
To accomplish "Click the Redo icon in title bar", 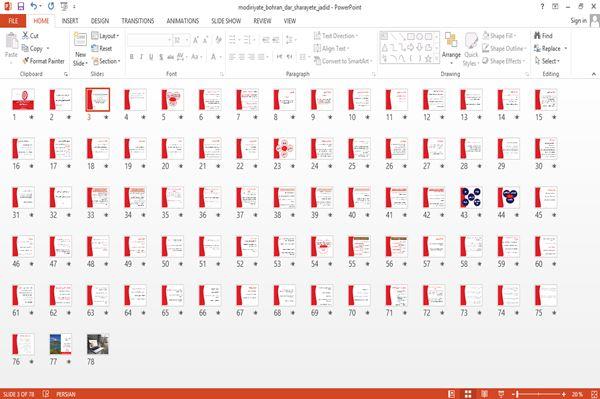I will click(x=51, y=7).
